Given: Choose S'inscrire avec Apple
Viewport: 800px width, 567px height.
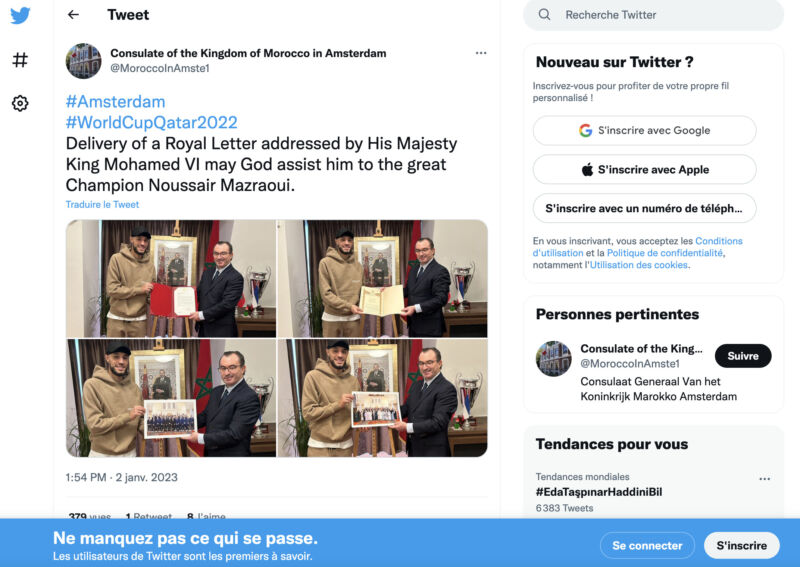Looking at the screenshot, I should coord(644,169).
